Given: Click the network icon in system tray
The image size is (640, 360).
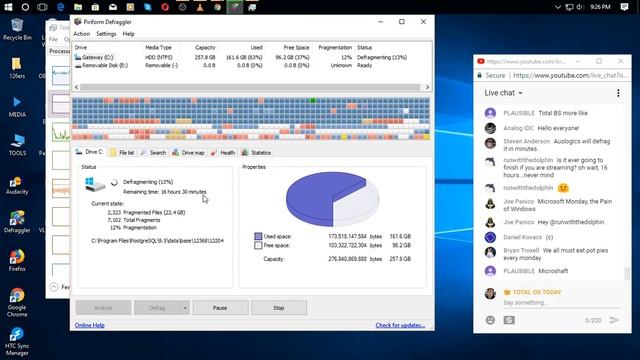Looking at the screenshot, I should coord(569,7).
